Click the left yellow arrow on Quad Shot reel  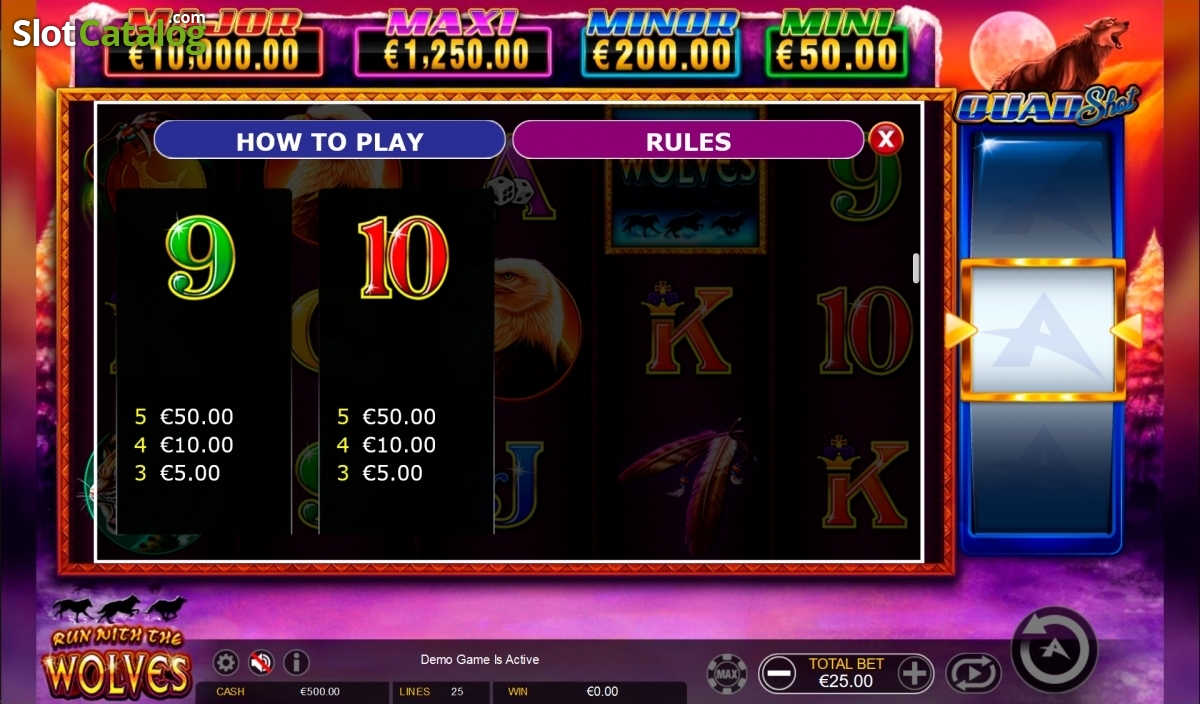pos(960,330)
